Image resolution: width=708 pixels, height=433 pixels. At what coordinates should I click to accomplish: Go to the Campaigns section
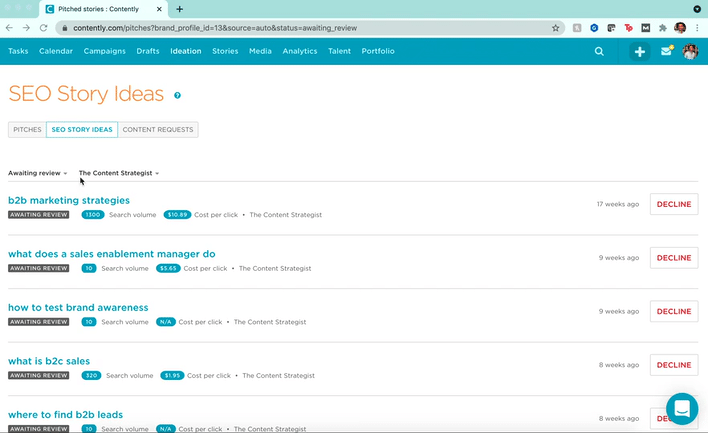(x=105, y=51)
